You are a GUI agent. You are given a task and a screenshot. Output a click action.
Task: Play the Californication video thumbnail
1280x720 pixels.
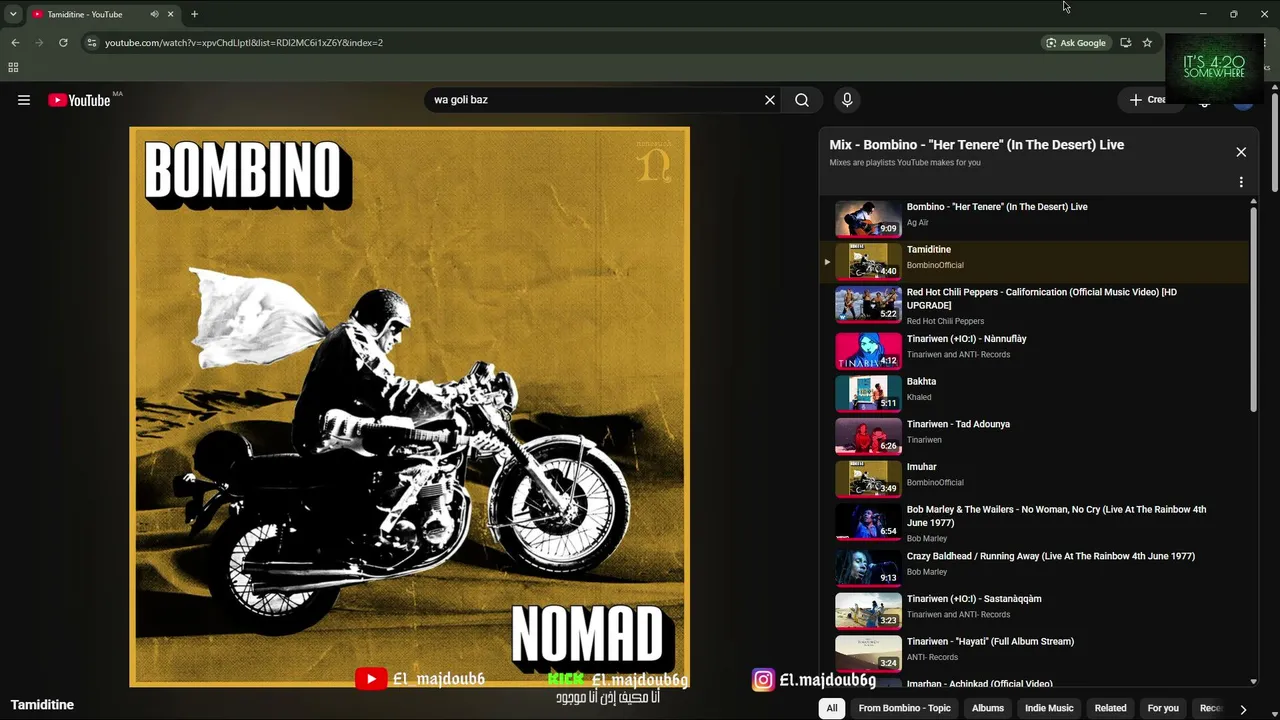coord(868,305)
